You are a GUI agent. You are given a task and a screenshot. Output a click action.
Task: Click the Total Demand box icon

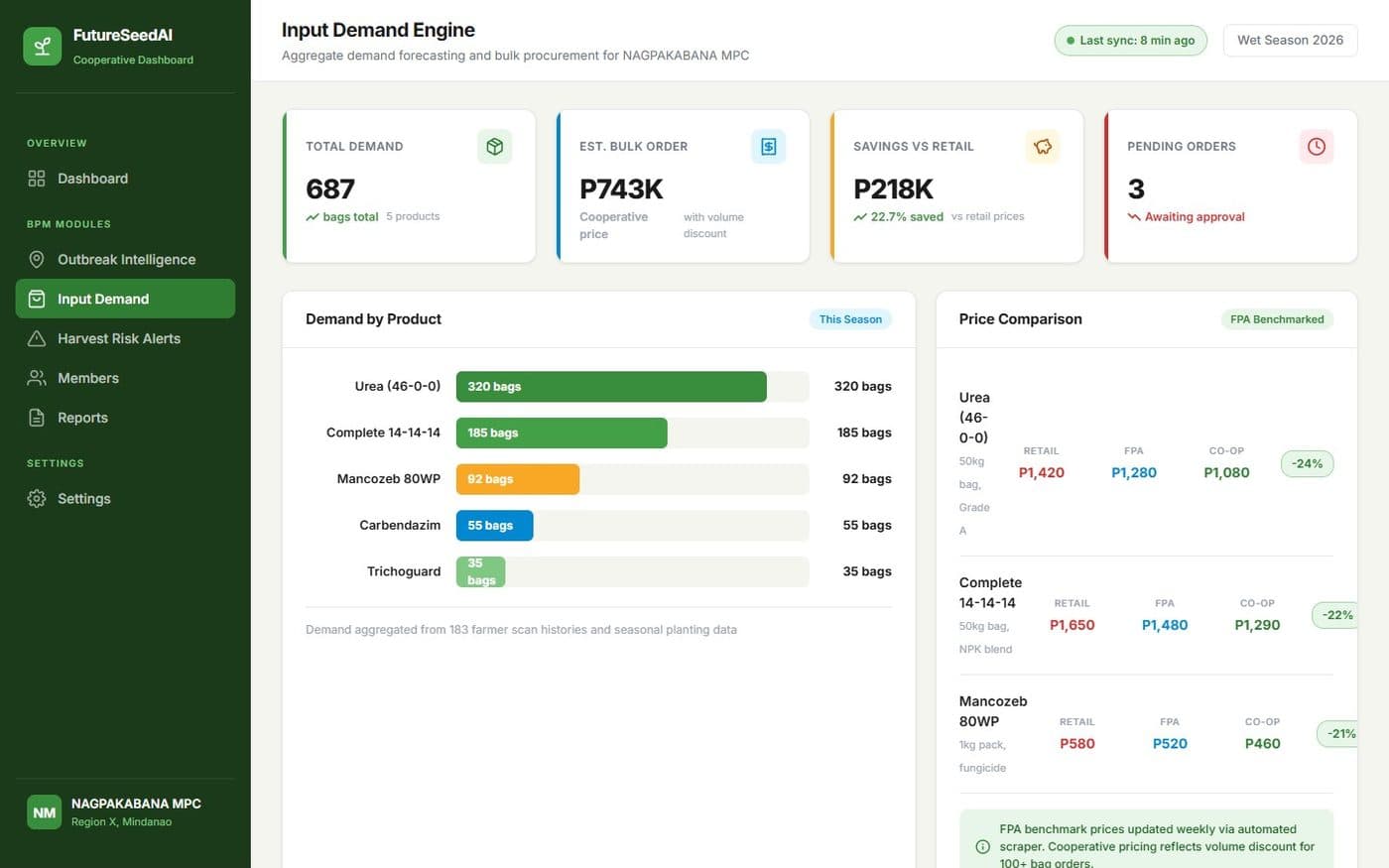494,147
